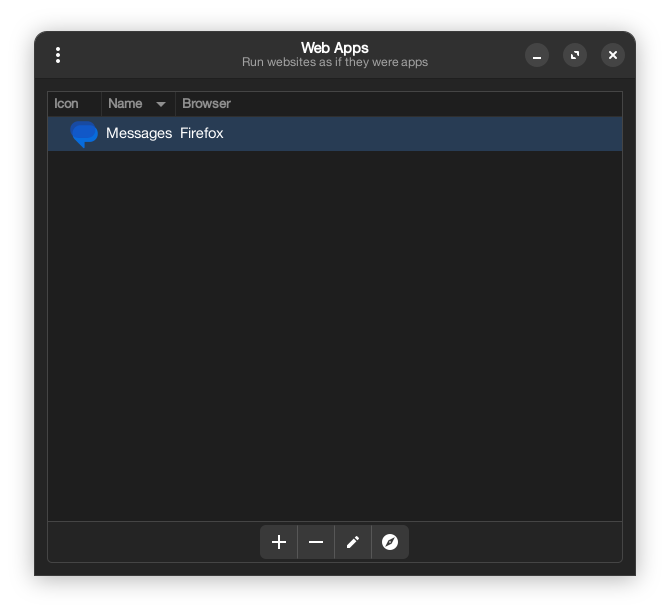Launch the selected web app with compass icon

(x=390, y=542)
